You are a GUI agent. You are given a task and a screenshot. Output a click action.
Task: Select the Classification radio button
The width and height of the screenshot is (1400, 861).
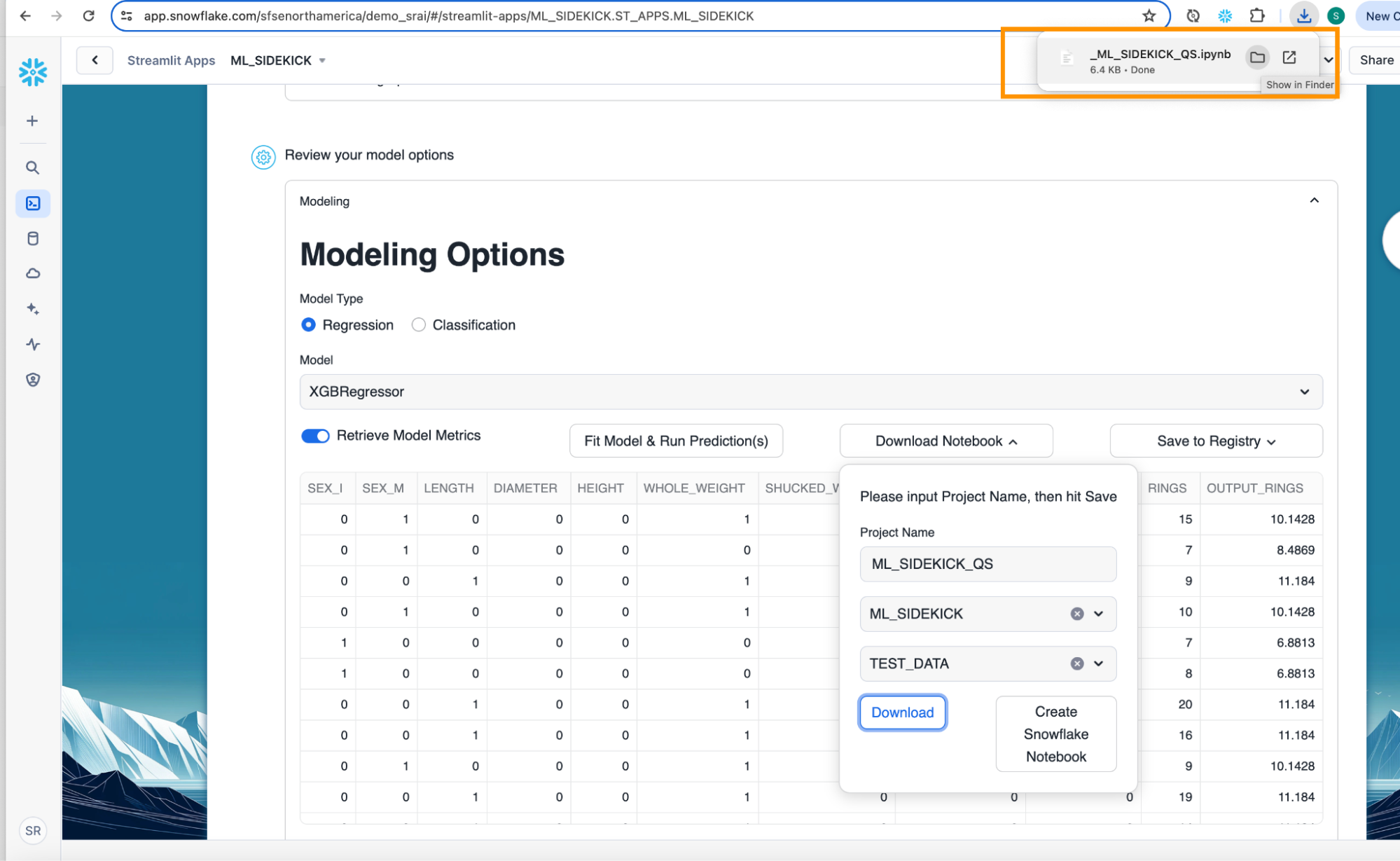tap(419, 325)
